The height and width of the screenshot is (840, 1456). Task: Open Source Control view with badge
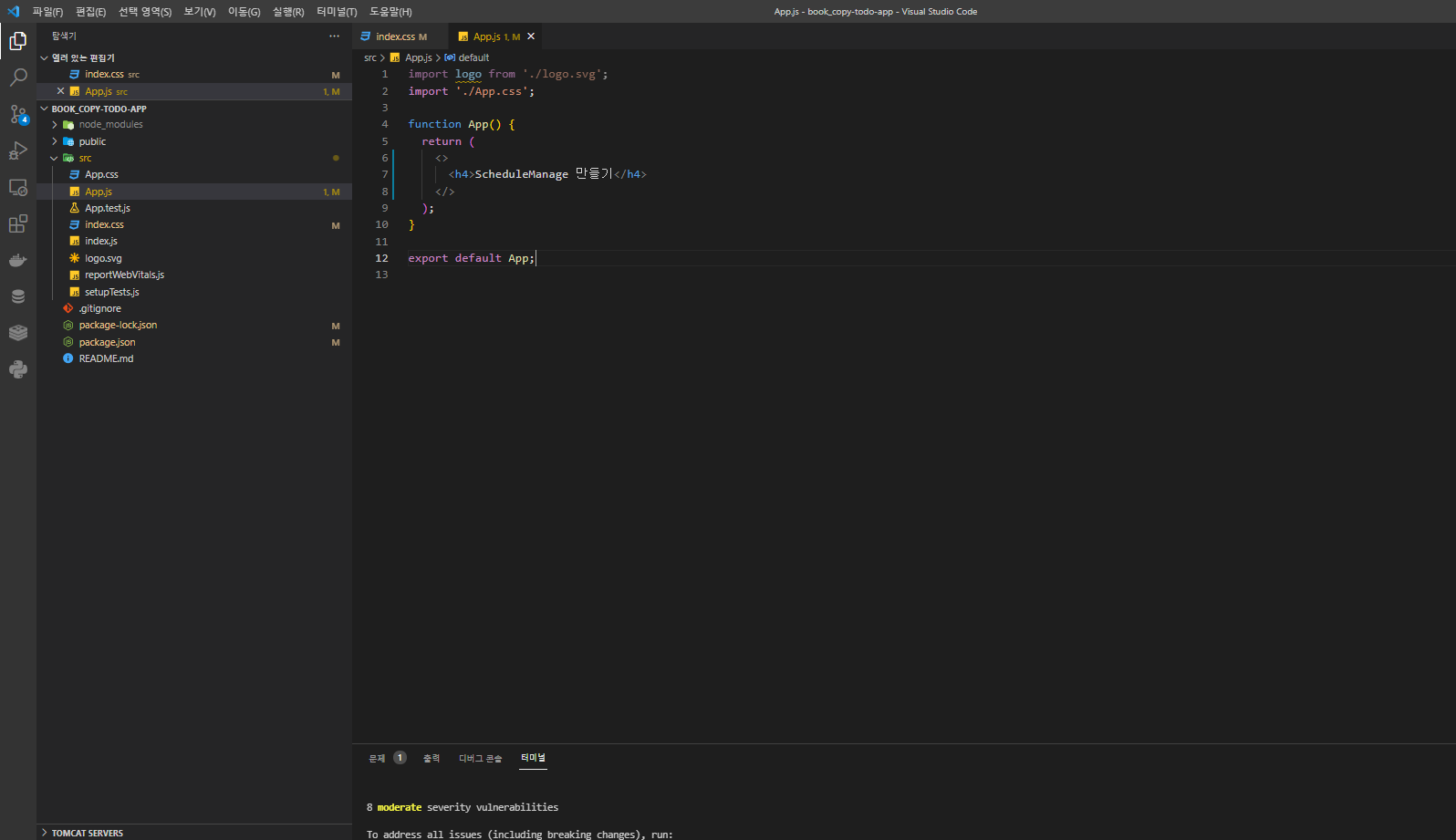(18, 114)
